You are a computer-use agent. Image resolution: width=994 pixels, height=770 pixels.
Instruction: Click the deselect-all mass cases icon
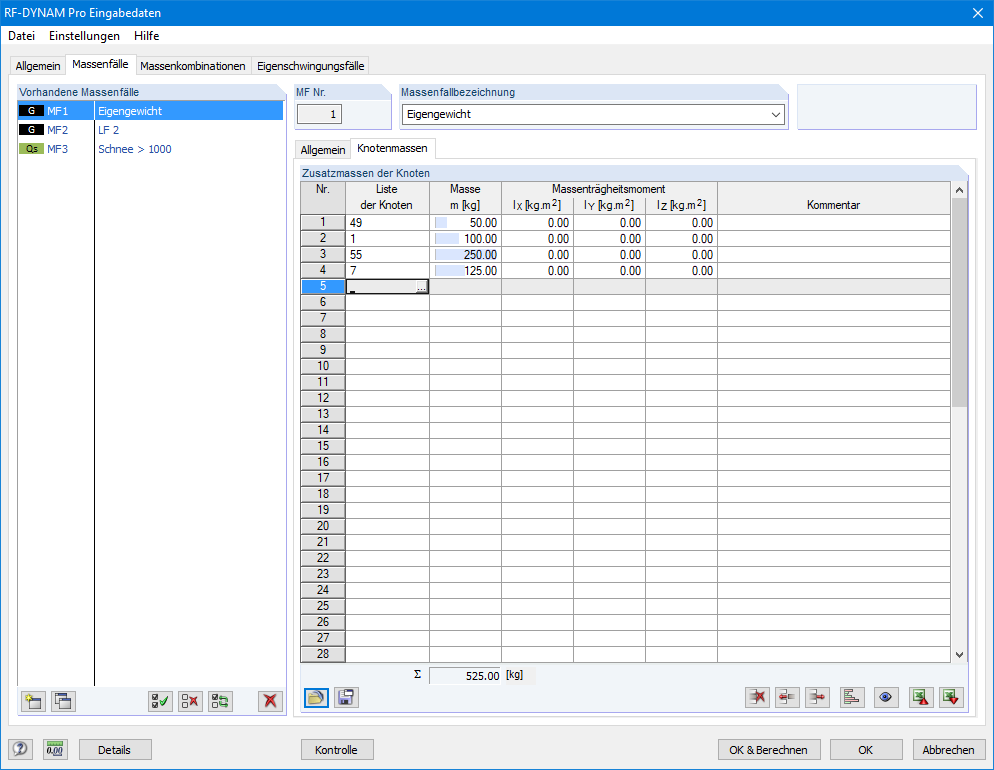[190, 701]
